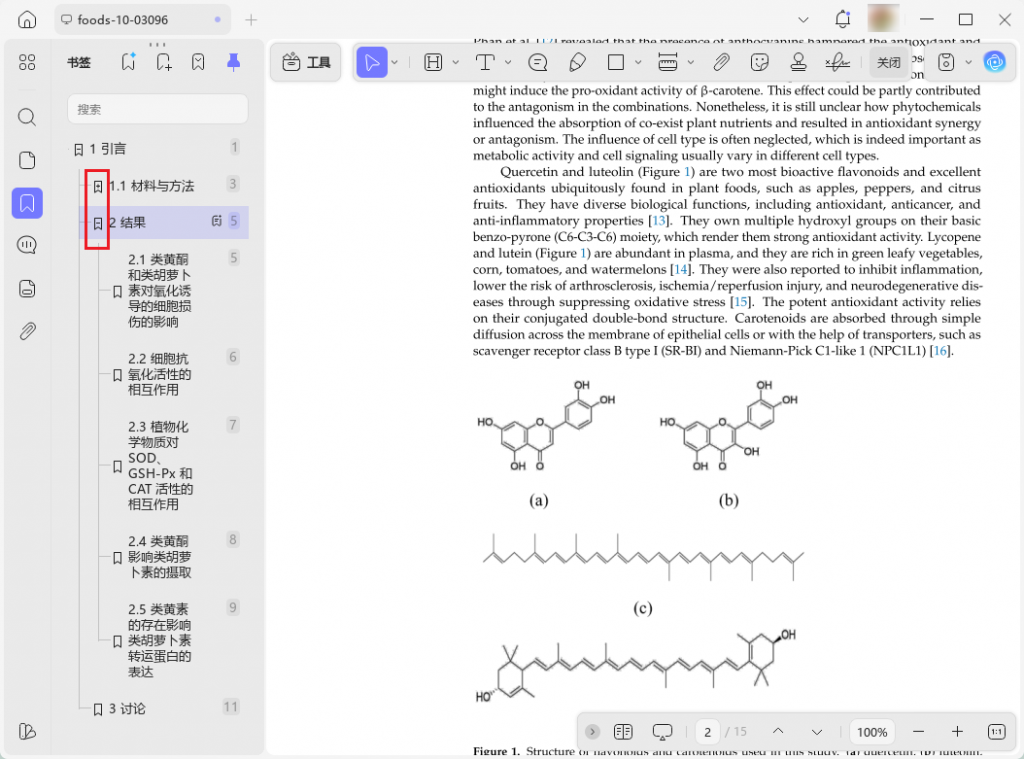Open search panel in left sidebar
This screenshot has width=1024, height=759.
point(27,117)
